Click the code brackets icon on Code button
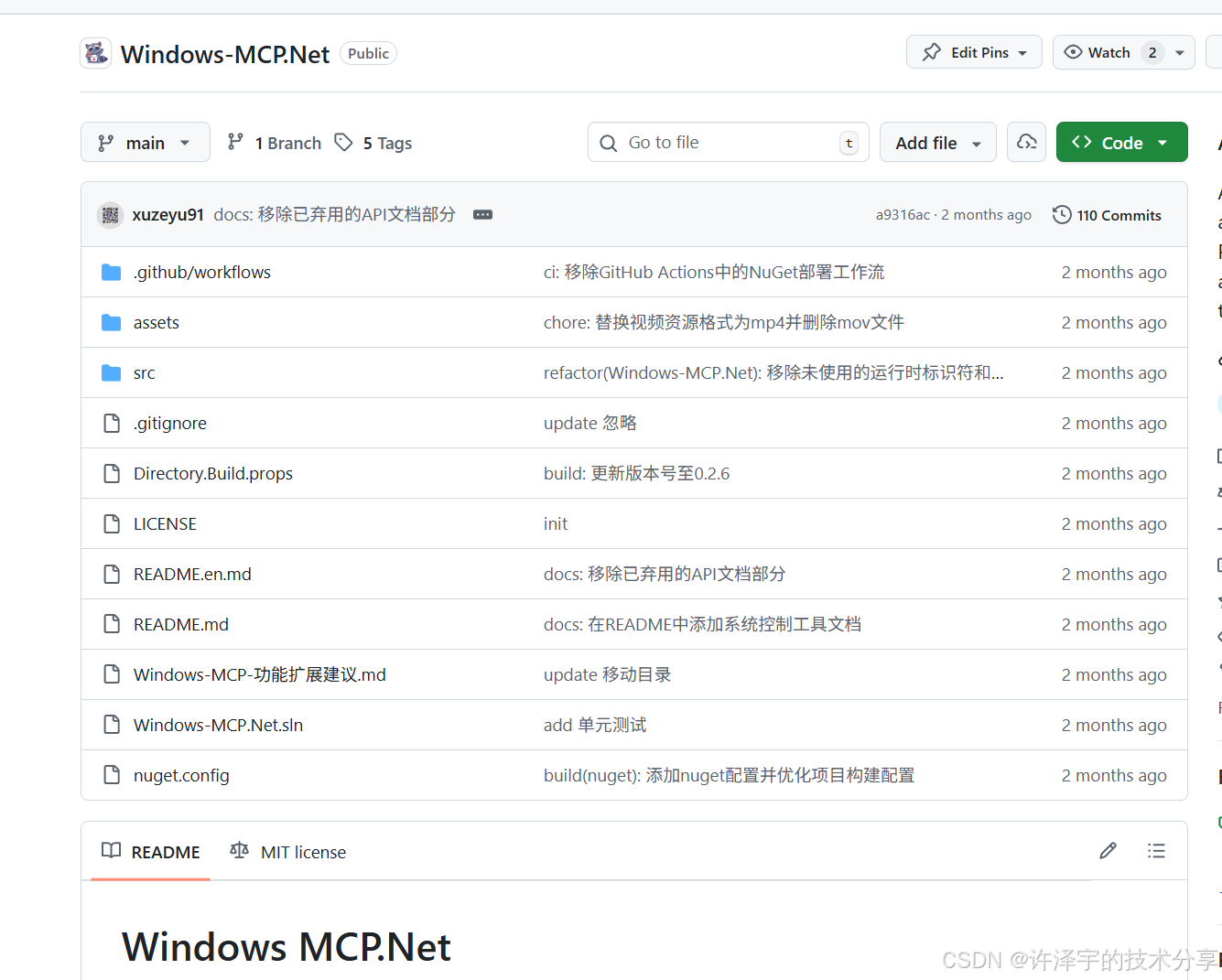 point(1082,142)
